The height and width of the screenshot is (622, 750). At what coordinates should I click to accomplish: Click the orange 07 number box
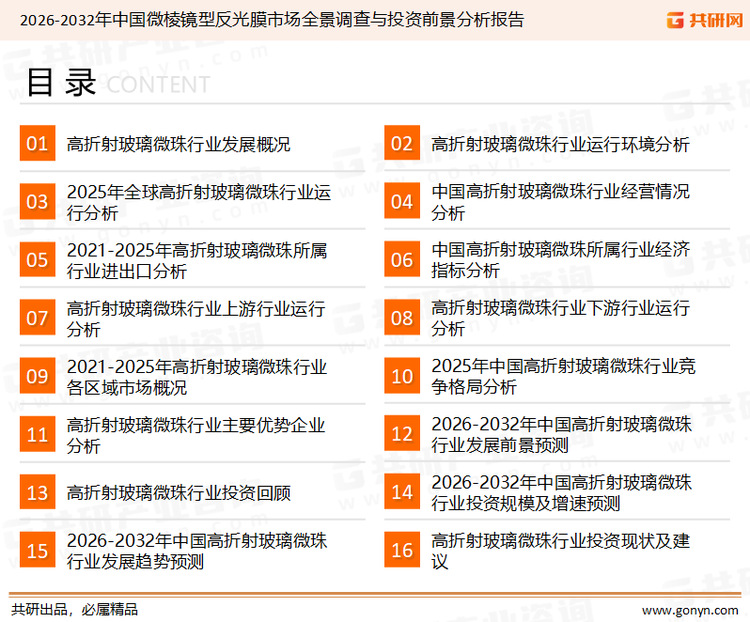click(x=37, y=318)
